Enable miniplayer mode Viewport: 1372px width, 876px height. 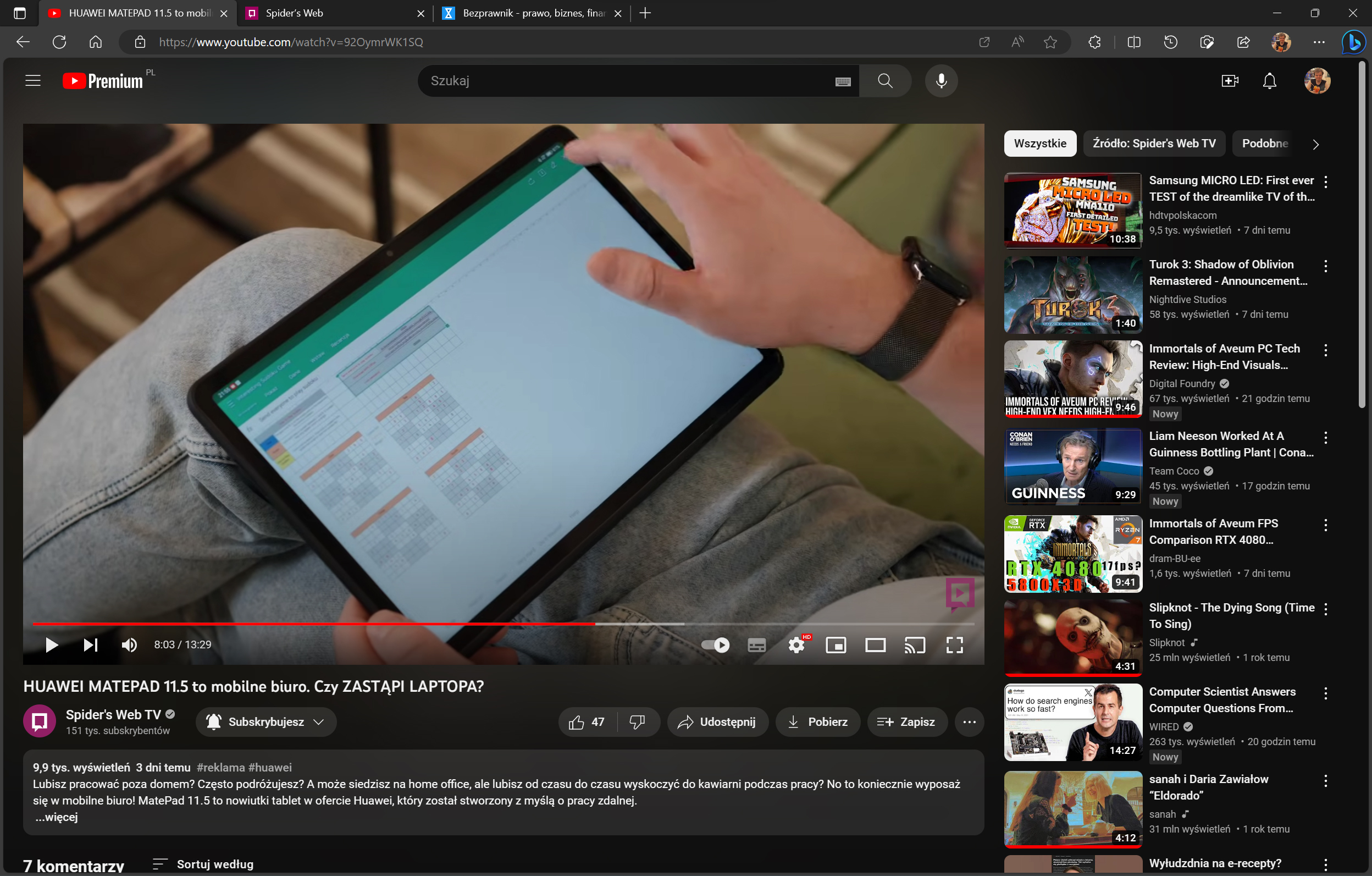tap(836, 644)
